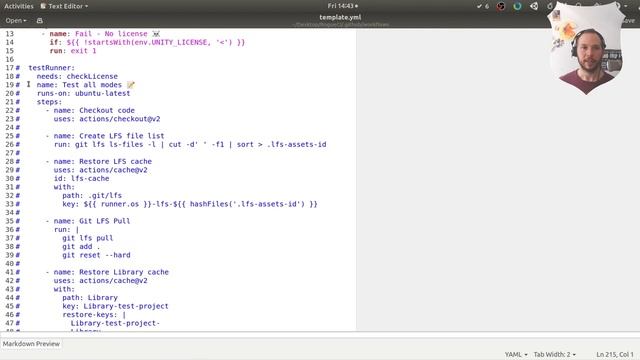Click the clock showing Fri 14:43
Image resolution: width=640 pixels, height=360 pixels.
(342, 6)
